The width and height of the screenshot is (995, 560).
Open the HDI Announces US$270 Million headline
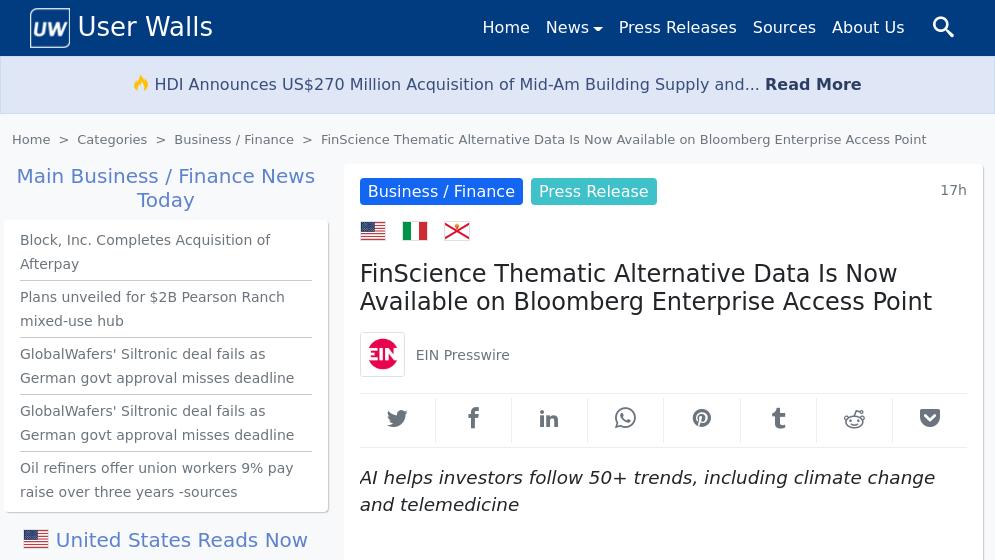coord(457,84)
